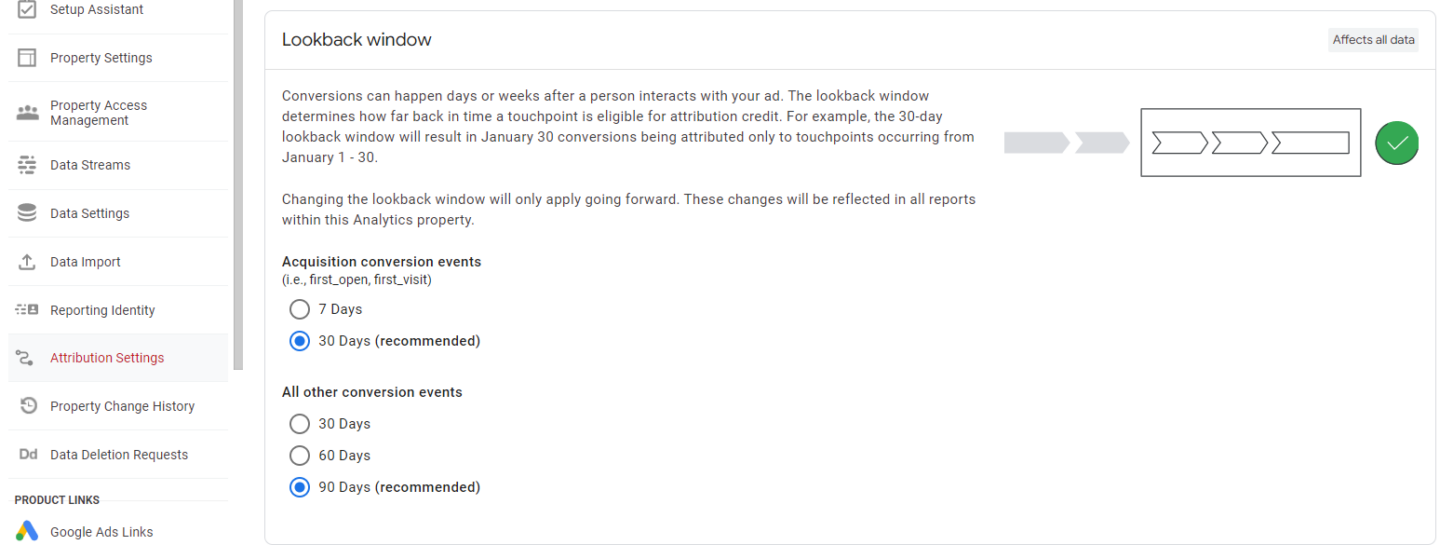Click the Reporting Identity icon
Image resolution: width=1440 pixels, height=545 pixels.
[x=27, y=310]
